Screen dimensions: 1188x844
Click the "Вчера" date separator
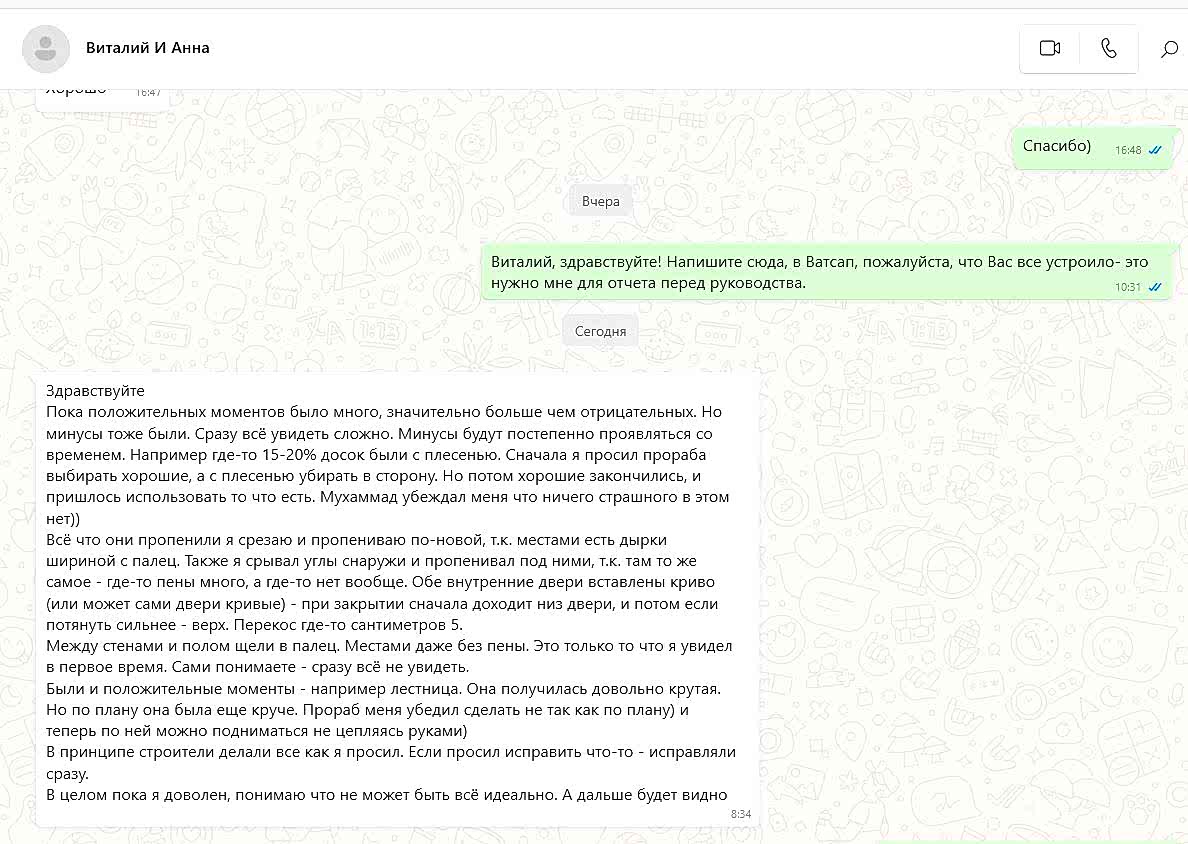click(600, 201)
